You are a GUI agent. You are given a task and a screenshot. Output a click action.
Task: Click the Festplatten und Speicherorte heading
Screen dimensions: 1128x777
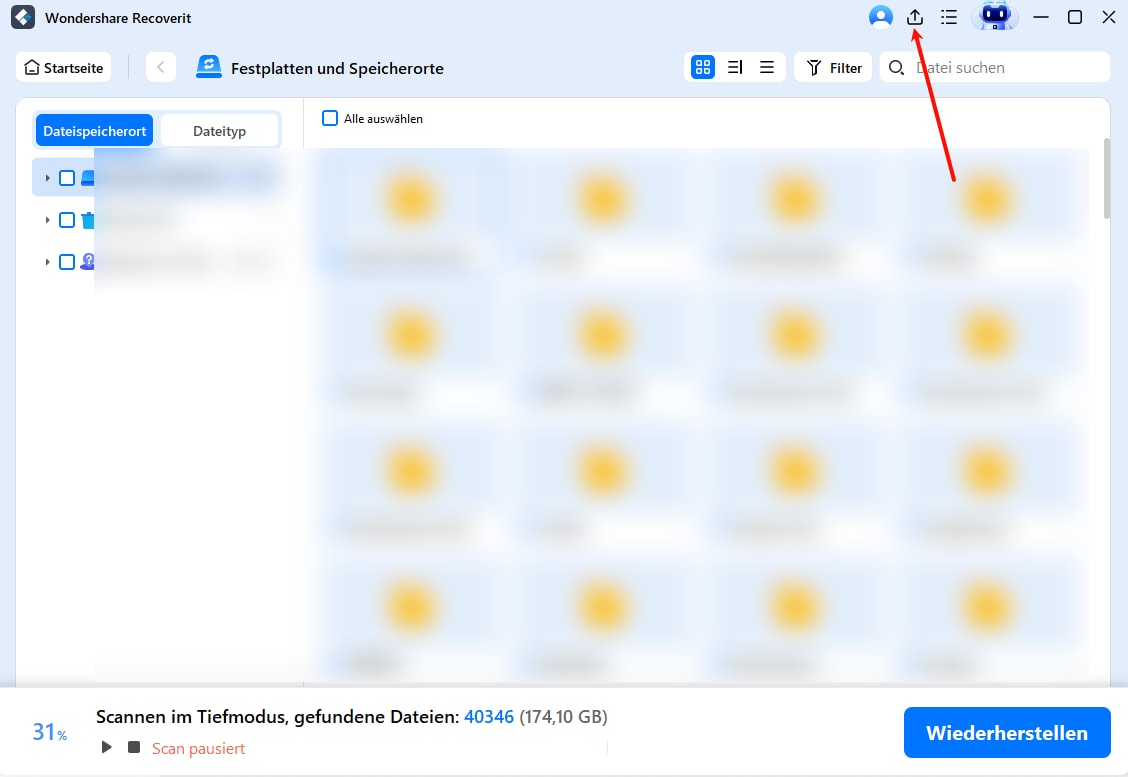click(337, 68)
